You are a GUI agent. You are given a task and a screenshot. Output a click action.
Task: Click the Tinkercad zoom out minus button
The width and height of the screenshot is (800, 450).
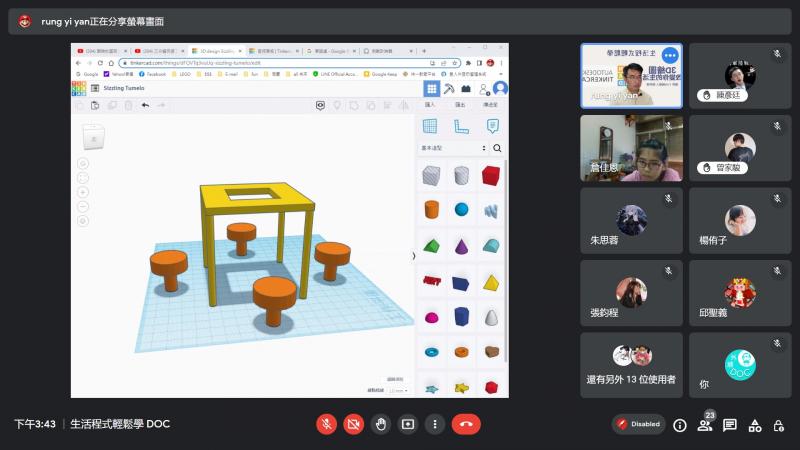pos(83,207)
